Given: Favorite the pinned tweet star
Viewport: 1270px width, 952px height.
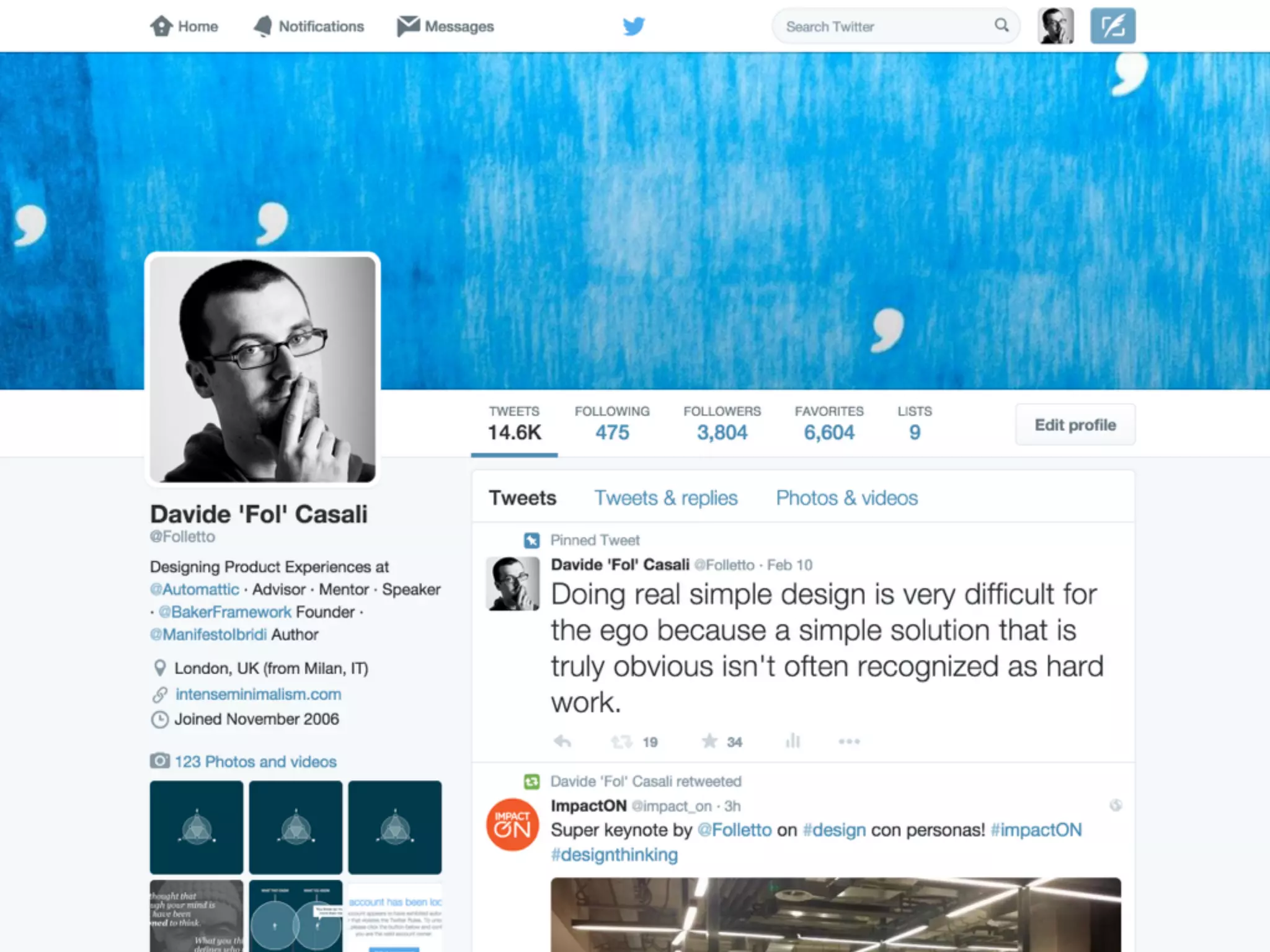Looking at the screenshot, I should tap(709, 741).
